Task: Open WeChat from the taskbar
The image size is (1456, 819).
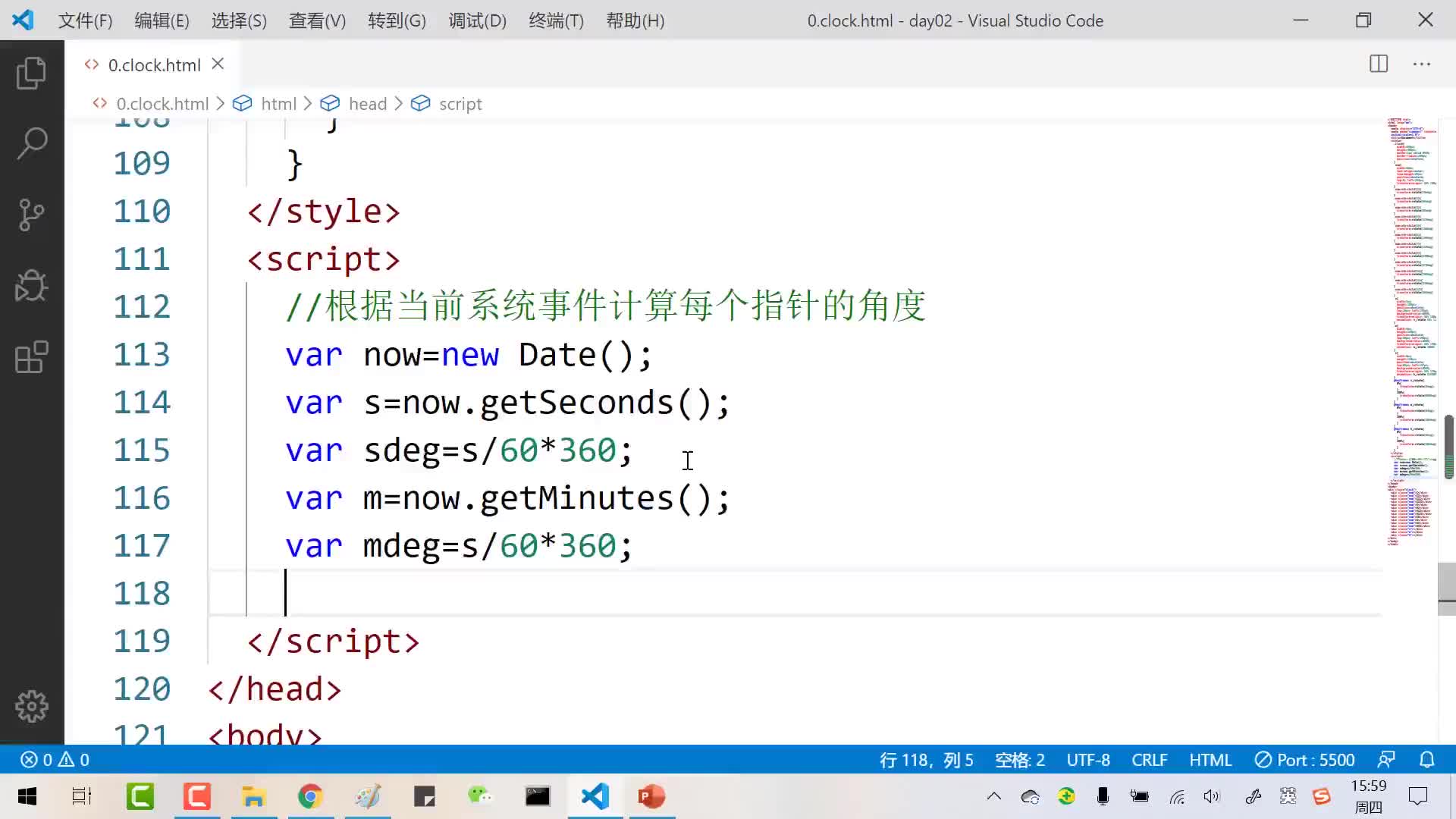Action: pos(481,796)
